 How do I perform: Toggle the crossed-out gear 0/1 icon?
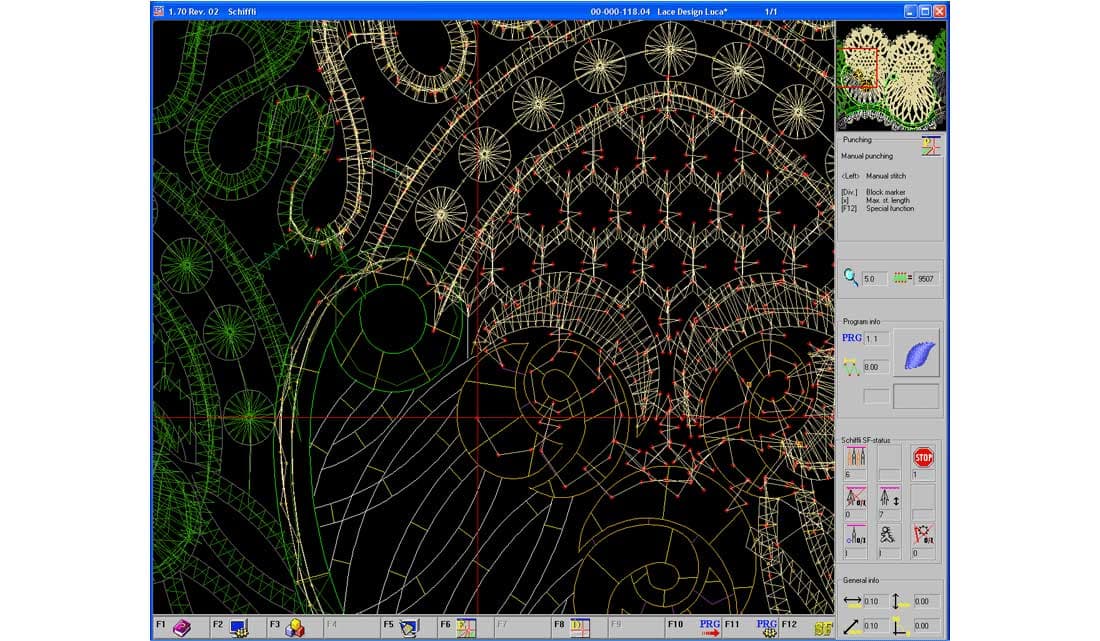(923, 536)
